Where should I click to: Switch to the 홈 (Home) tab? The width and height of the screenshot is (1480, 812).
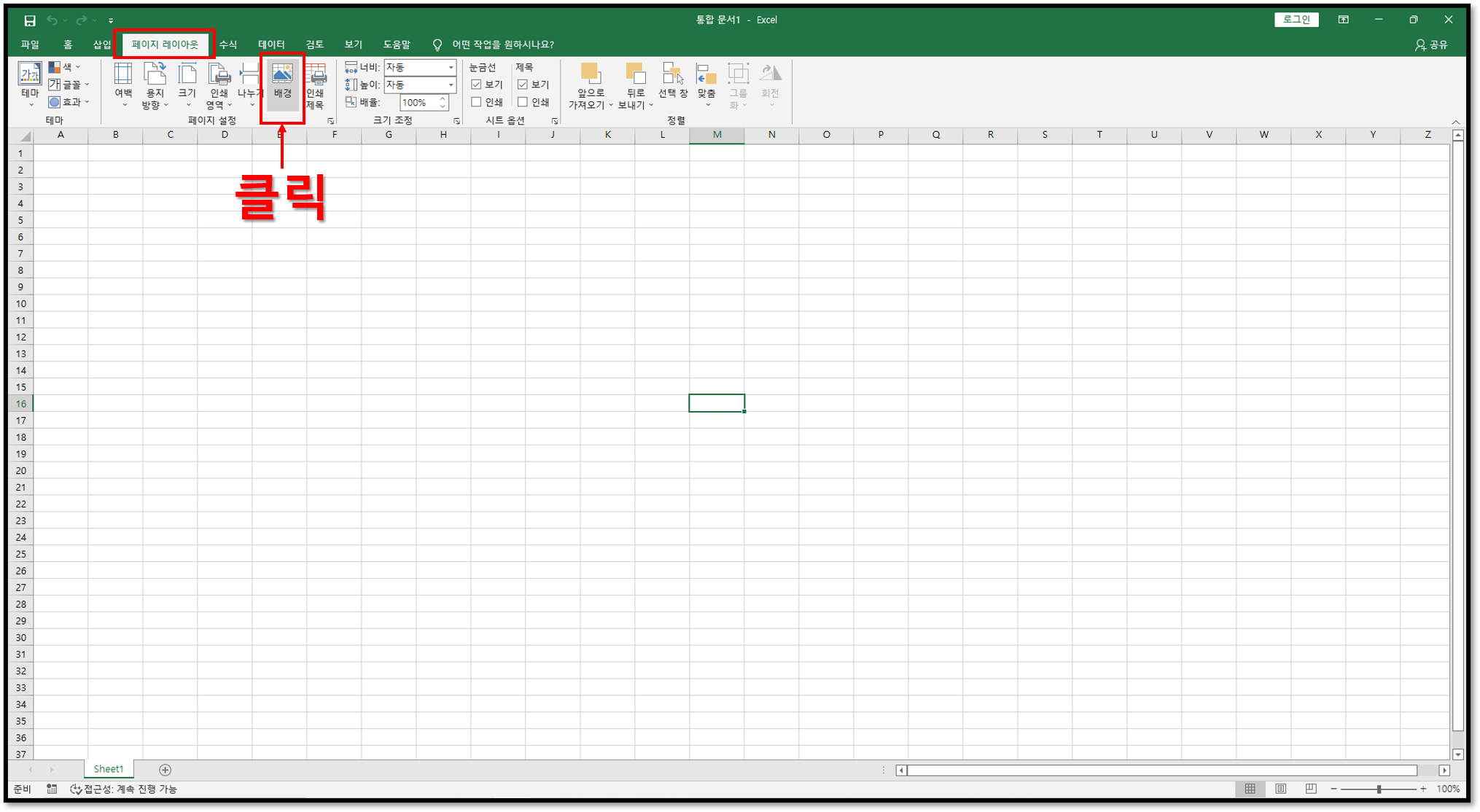tap(68, 44)
